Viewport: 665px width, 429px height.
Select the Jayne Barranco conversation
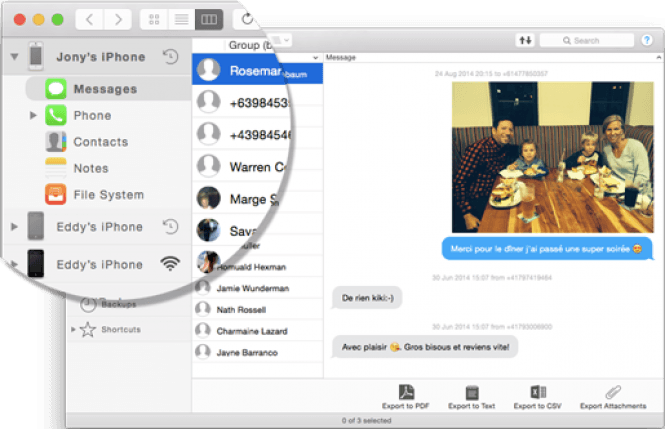coord(257,352)
